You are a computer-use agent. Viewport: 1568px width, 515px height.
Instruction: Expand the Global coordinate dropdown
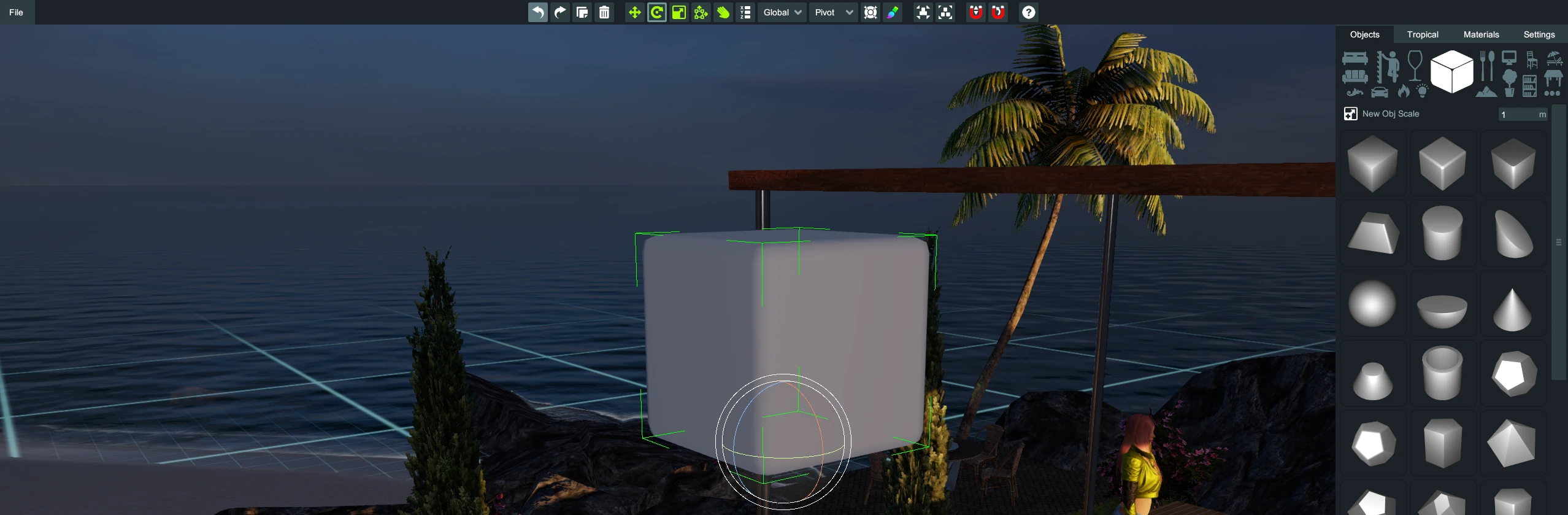click(782, 12)
